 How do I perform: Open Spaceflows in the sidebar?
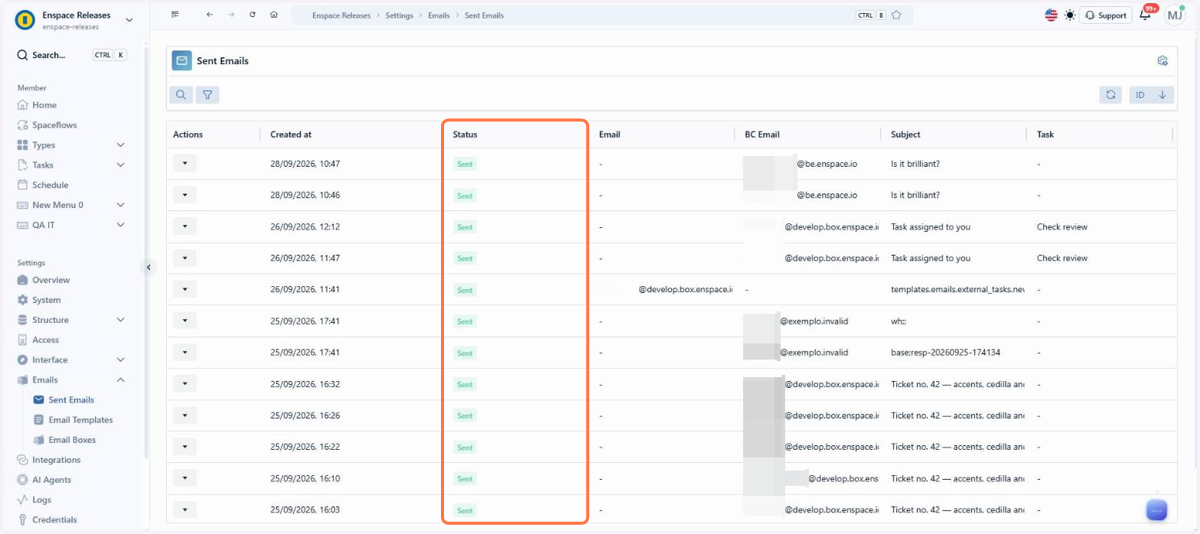(54, 125)
